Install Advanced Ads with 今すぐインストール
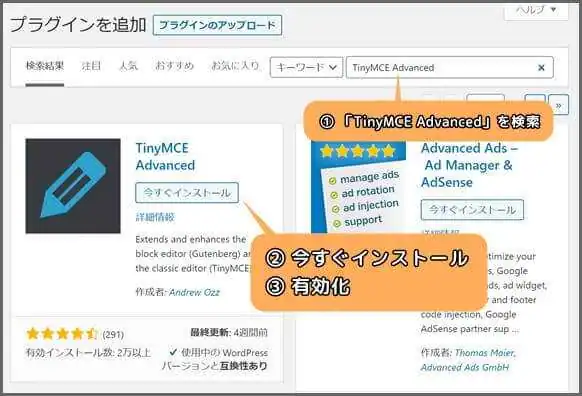Image resolution: width=582 pixels, height=396 pixels. (472, 210)
